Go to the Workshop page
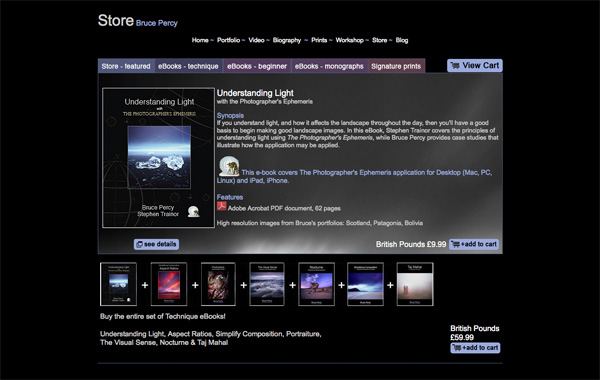This screenshot has height=380, width=600. click(349, 40)
